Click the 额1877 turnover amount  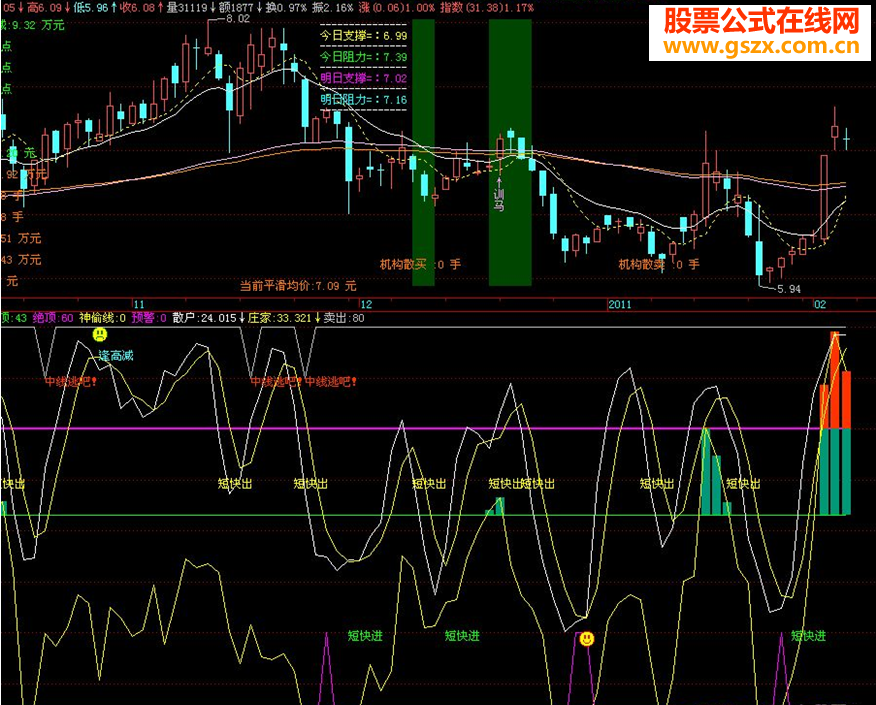(236, 7)
